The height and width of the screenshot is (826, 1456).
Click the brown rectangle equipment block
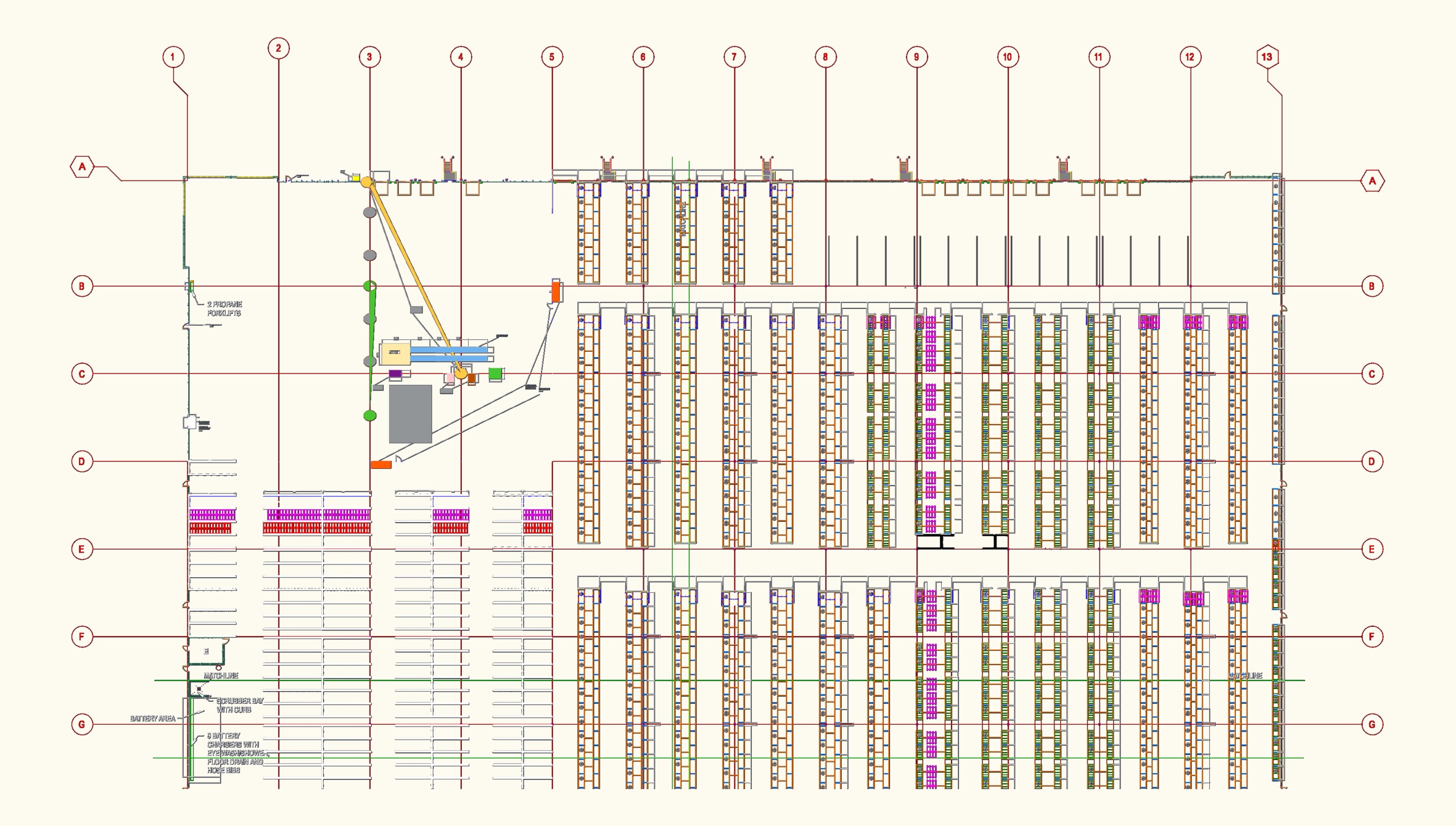point(471,379)
